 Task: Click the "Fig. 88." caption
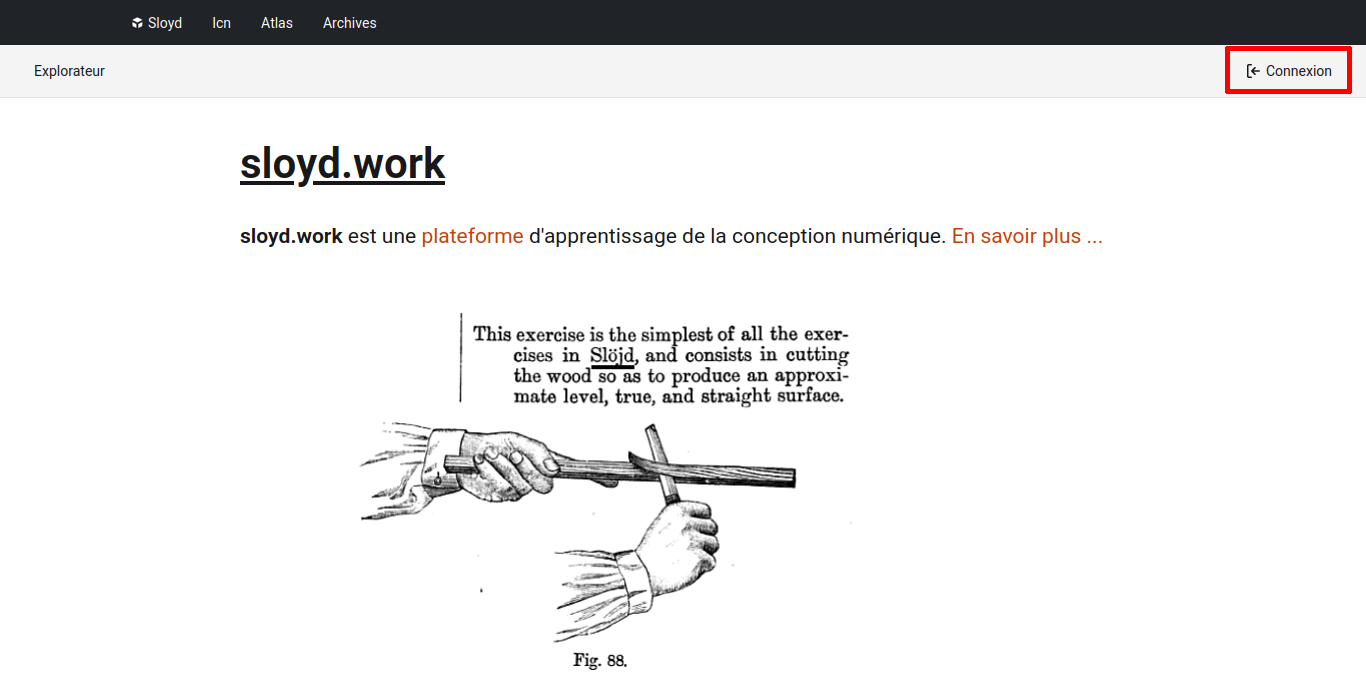coord(600,660)
